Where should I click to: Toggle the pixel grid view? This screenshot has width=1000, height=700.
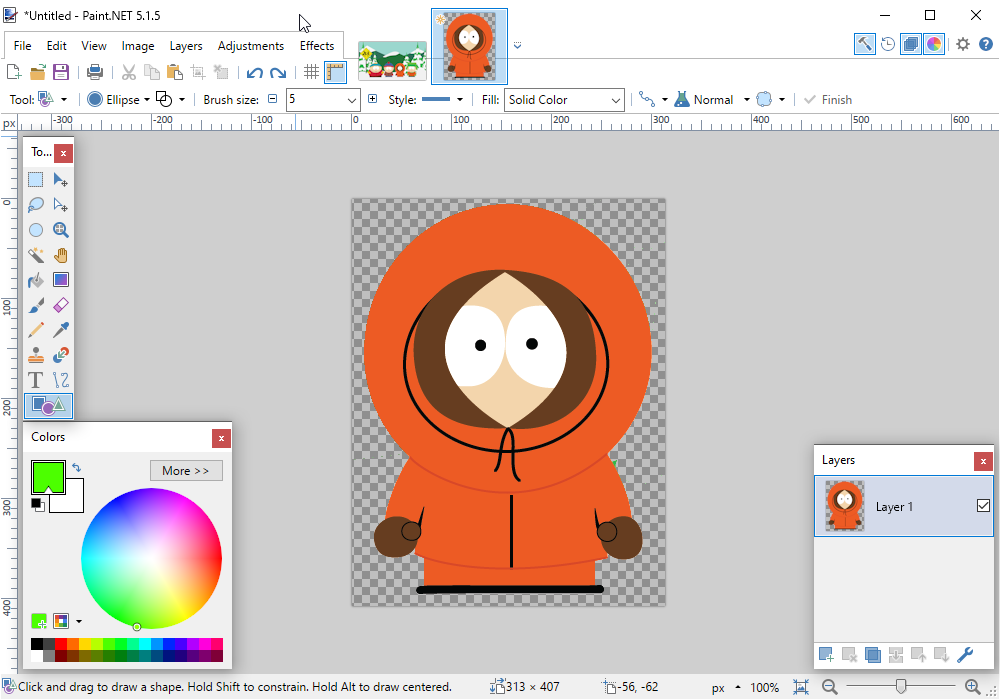311,72
